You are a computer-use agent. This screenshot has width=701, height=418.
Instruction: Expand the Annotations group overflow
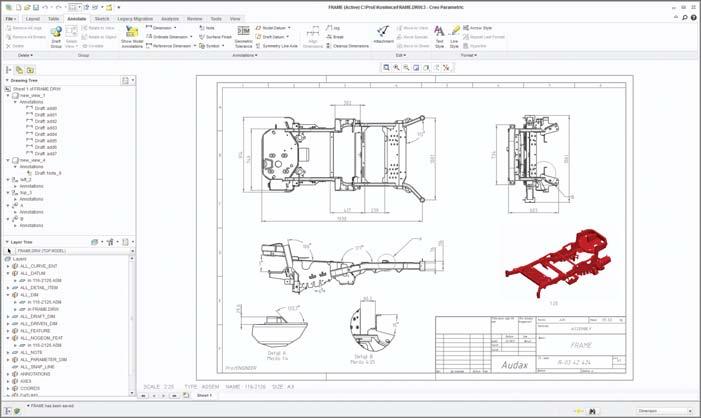245,55
